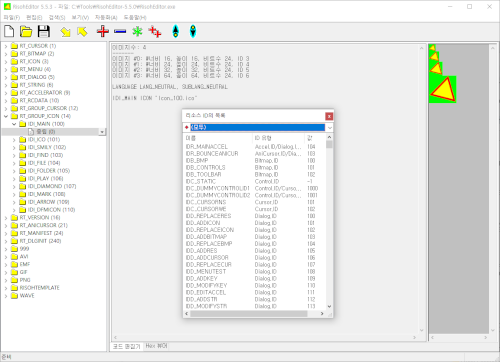The width and height of the screenshot is (500, 362).
Task: Select the IDI_DIAMOND (107) tree item
Action: [52, 186]
